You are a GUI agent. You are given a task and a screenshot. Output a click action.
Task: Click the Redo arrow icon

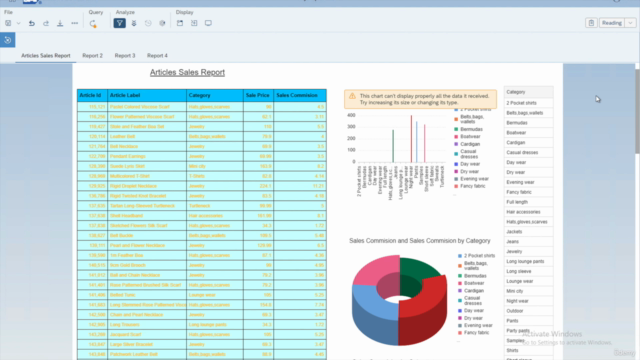(46, 23)
